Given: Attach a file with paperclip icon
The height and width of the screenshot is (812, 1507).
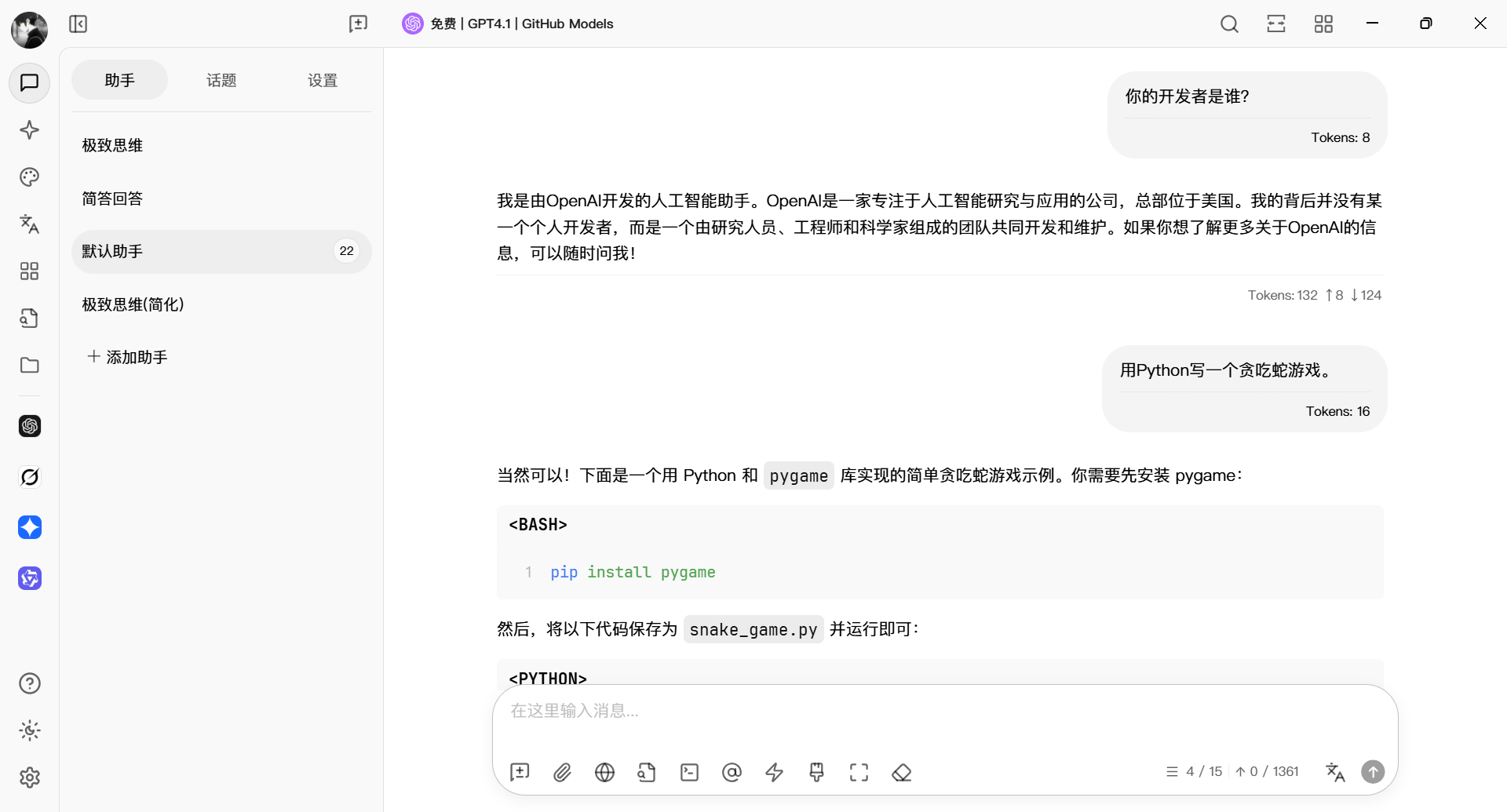Looking at the screenshot, I should [562, 772].
